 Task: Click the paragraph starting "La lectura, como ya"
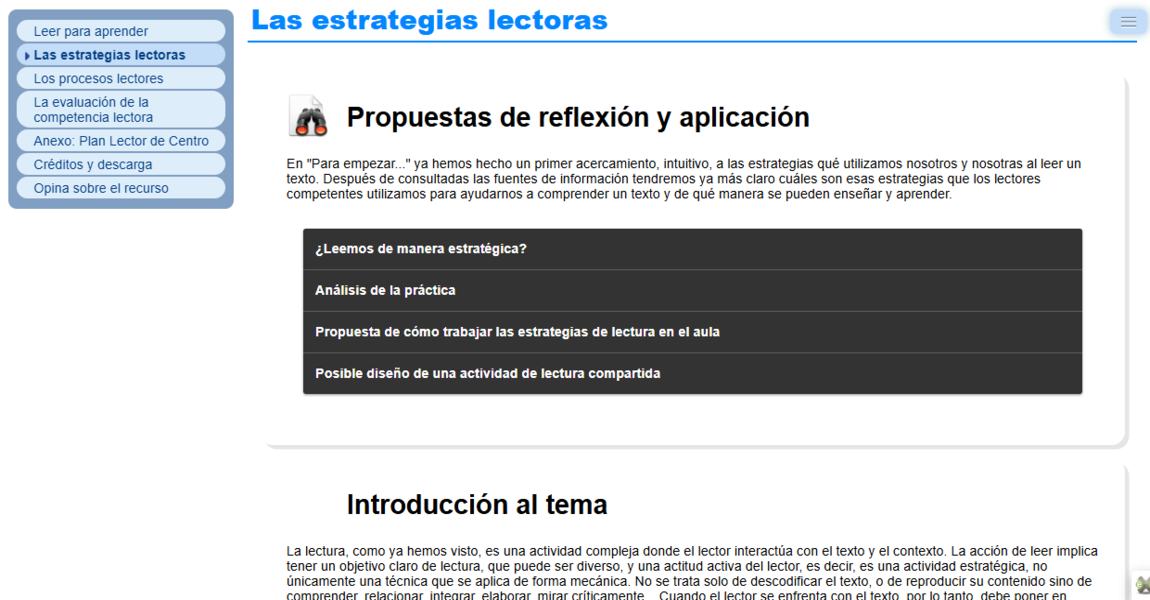pyautogui.click(x=690, y=573)
